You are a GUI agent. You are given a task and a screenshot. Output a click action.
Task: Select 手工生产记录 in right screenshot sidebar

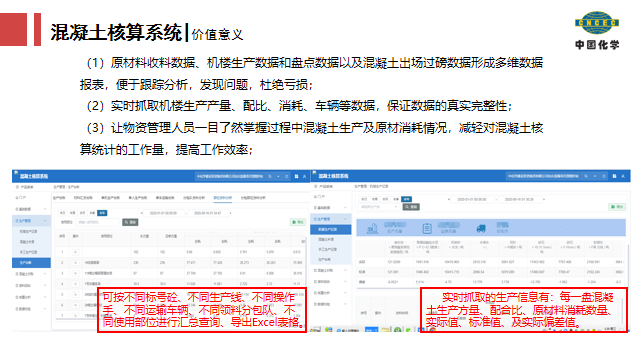[x=327, y=249]
